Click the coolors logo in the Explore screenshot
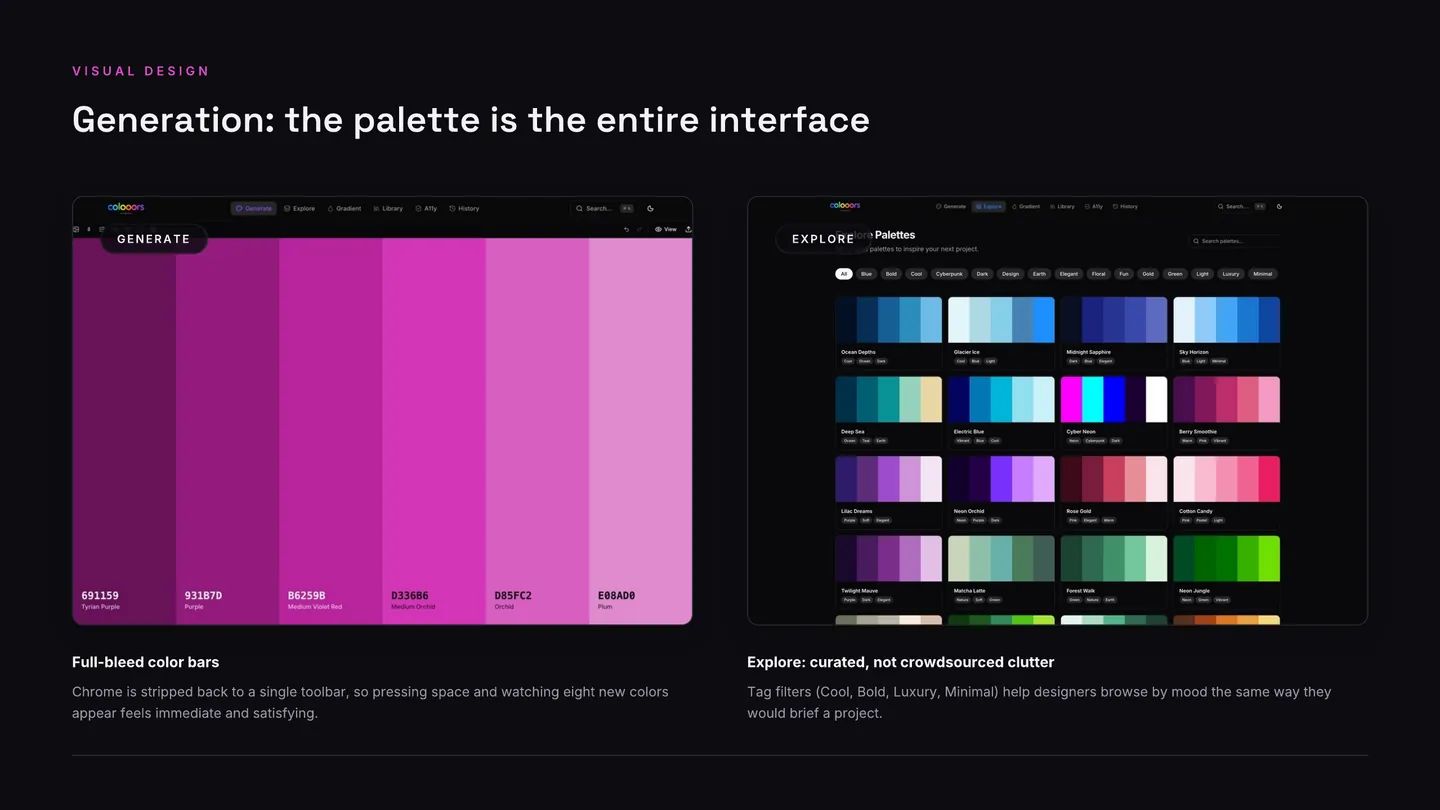This screenshot has height=810, width=1440. [845, 206]
